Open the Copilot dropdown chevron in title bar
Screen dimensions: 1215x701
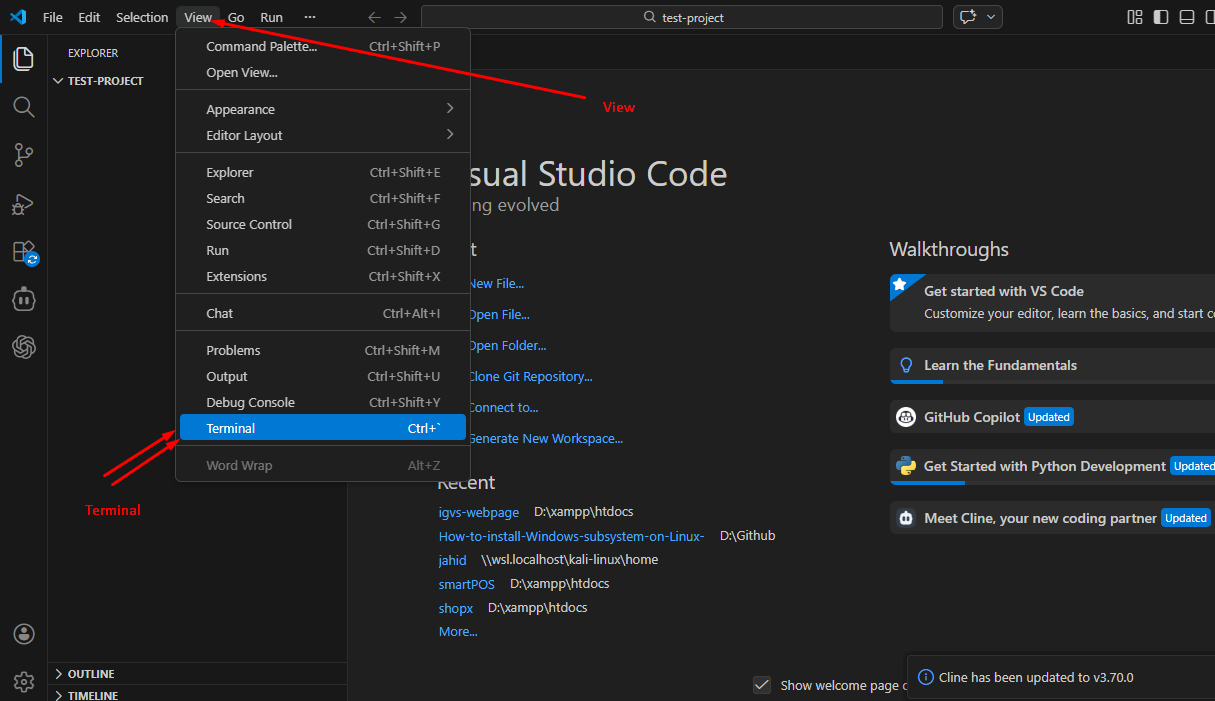click(991, 17)
